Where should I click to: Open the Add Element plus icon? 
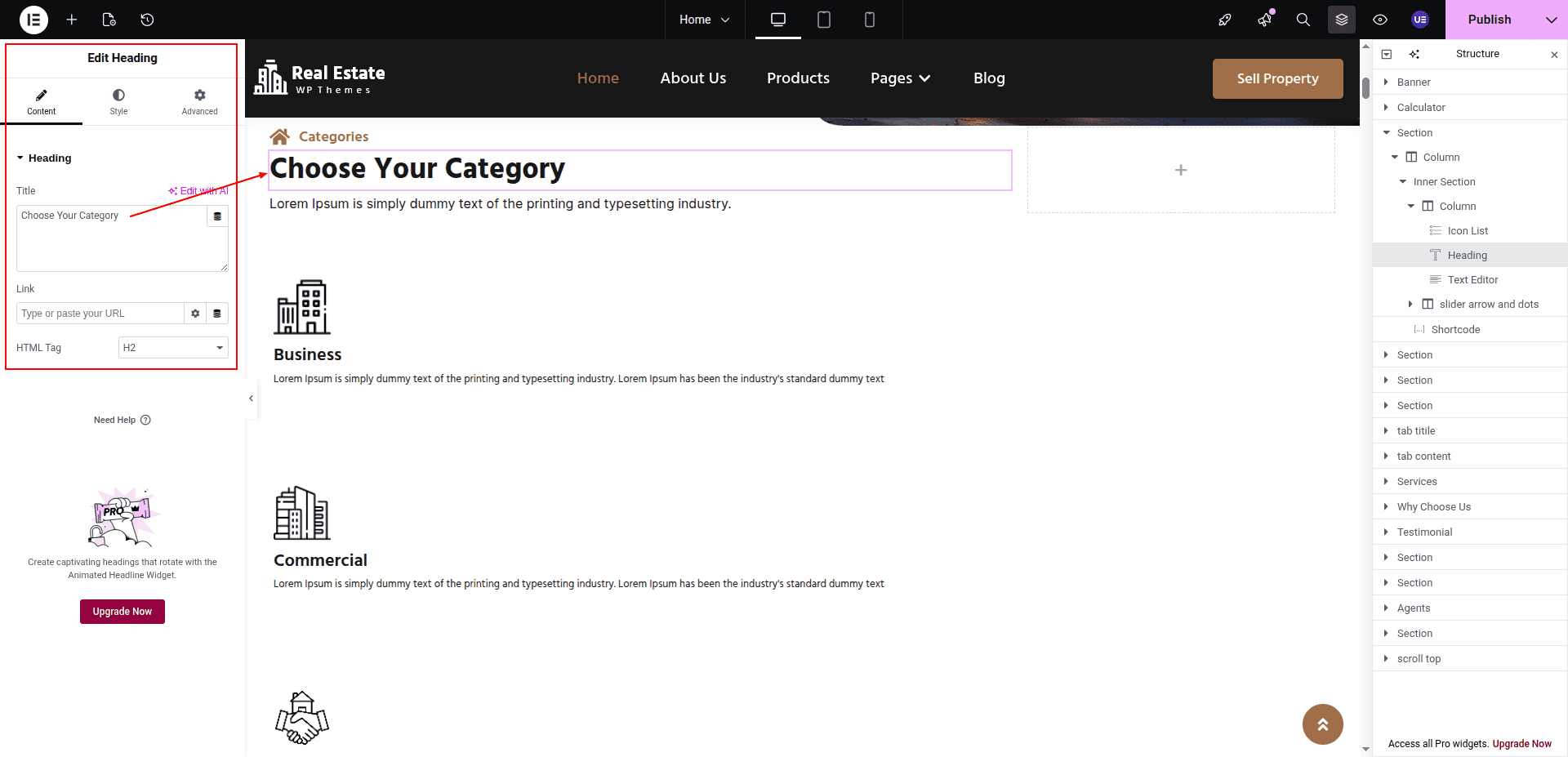pyautogui.click(x=72, y=20)
